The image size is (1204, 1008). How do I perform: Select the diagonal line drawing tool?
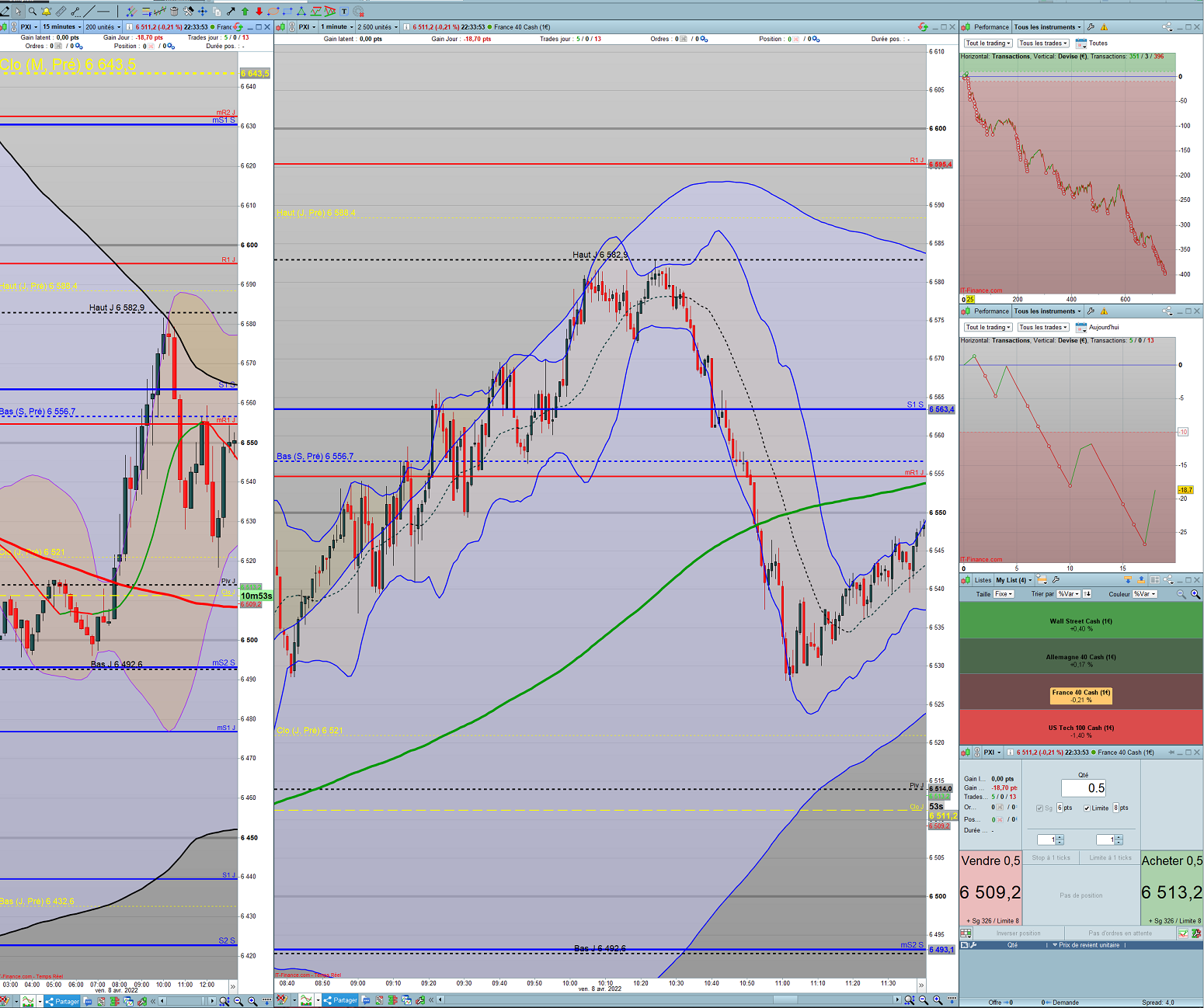coord(89,11)
